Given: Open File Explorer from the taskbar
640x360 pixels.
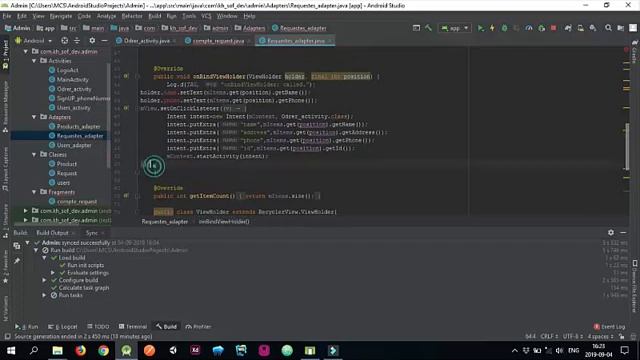Looking at the screenshot, I should [x=58, y=351].
